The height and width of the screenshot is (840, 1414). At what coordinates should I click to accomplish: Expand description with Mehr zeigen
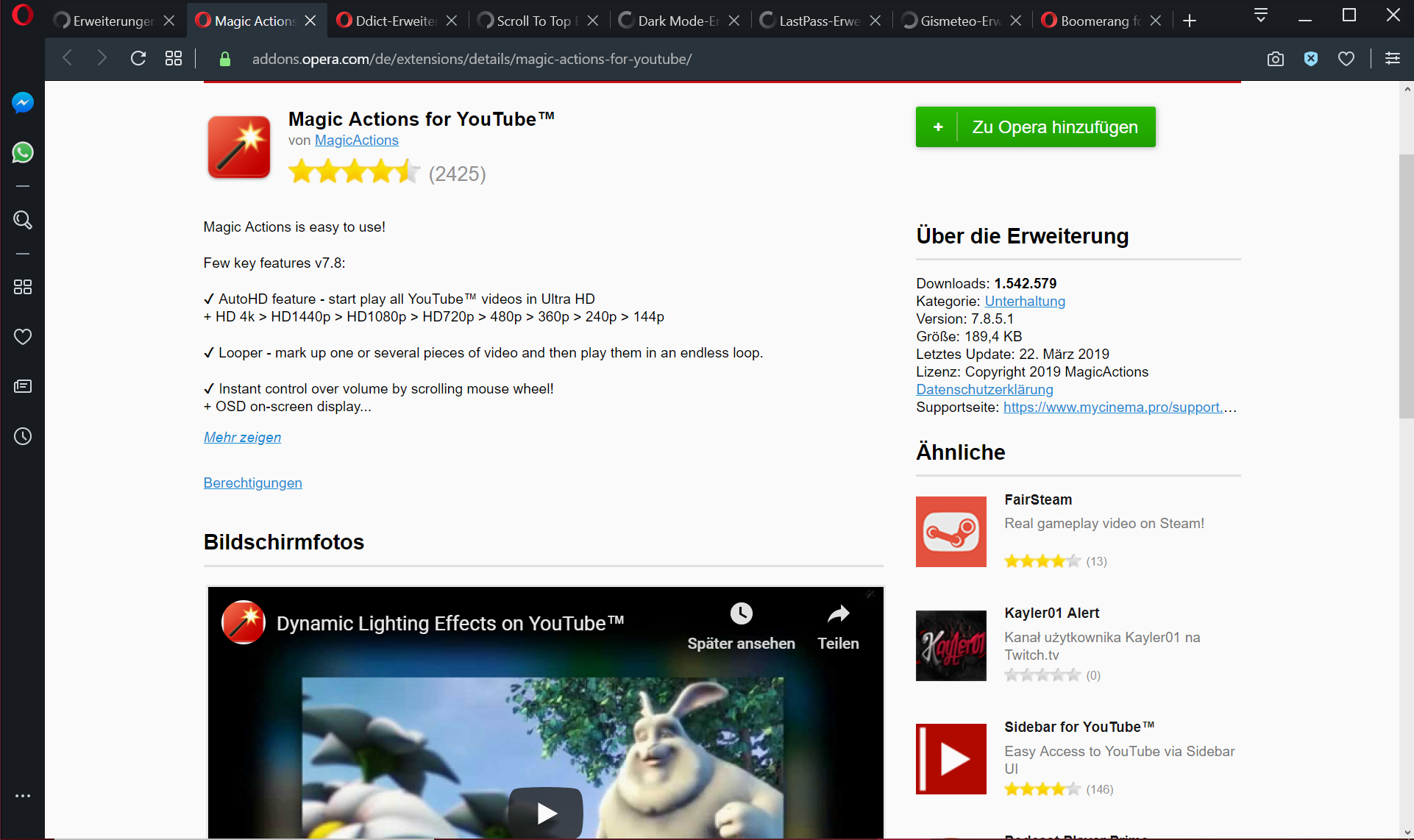pyautogui.click(x=242, y=437)
